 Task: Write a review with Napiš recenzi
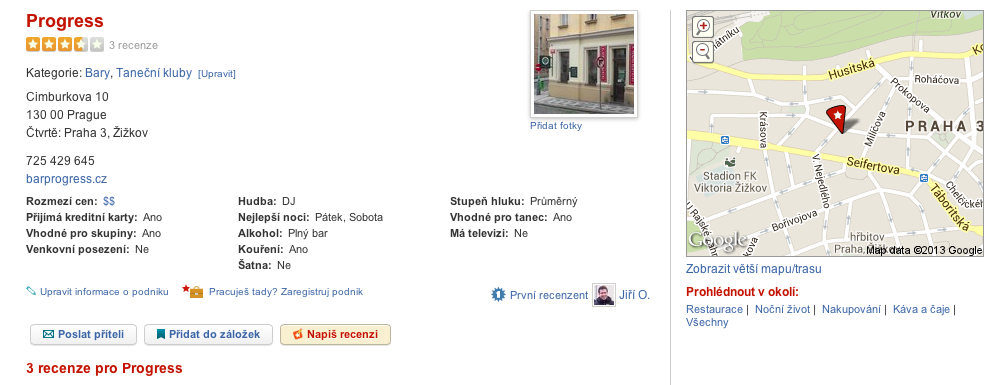[x=335, y=334]
